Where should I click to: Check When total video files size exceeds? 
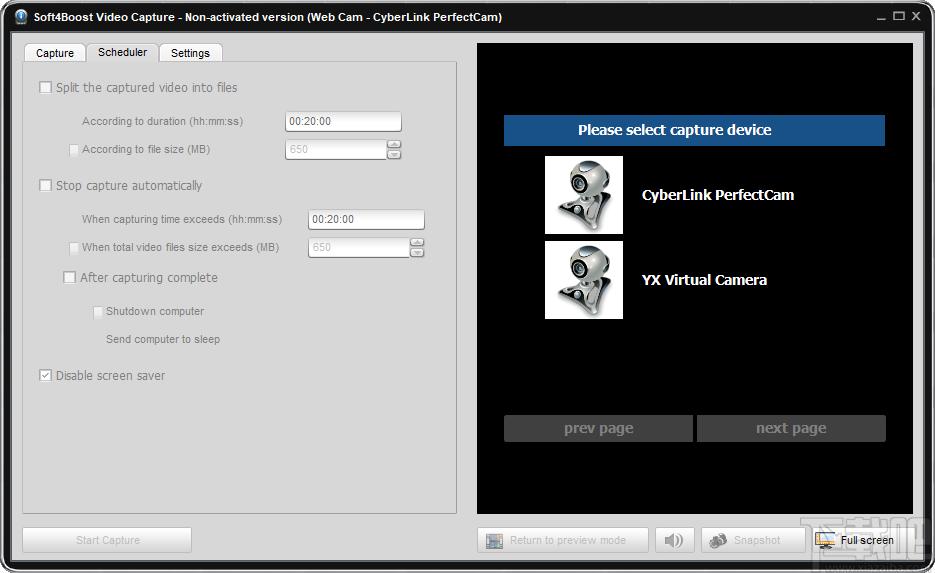(x=74, y=247)
